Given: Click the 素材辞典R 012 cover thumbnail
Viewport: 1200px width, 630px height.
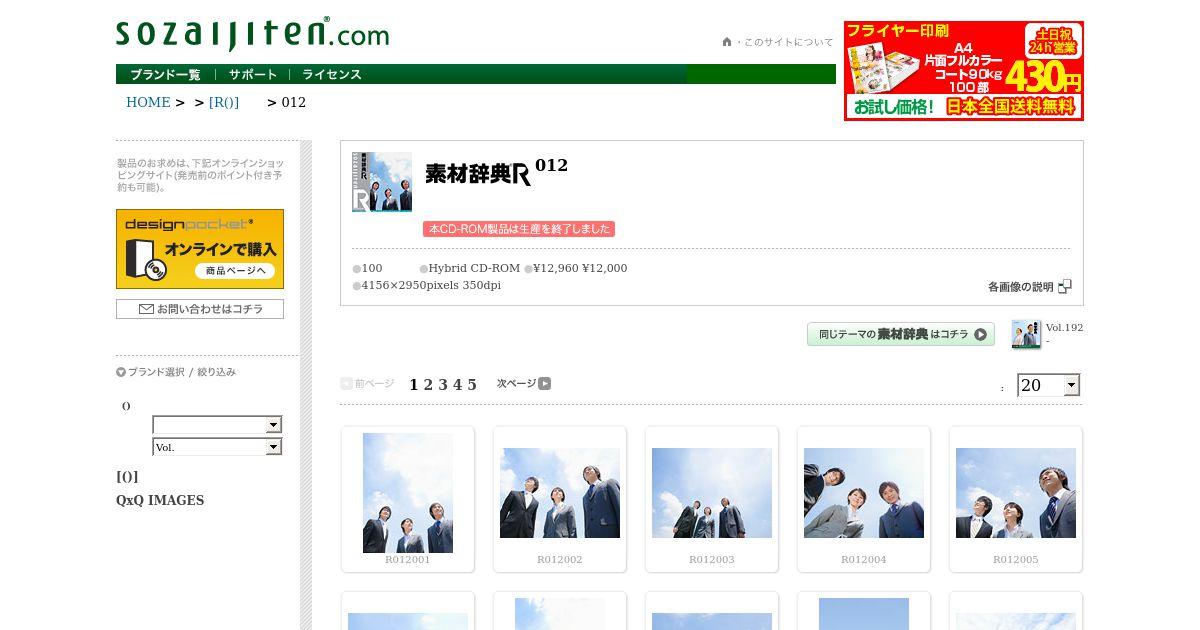Looking at the screenshot, I should 382,182.
